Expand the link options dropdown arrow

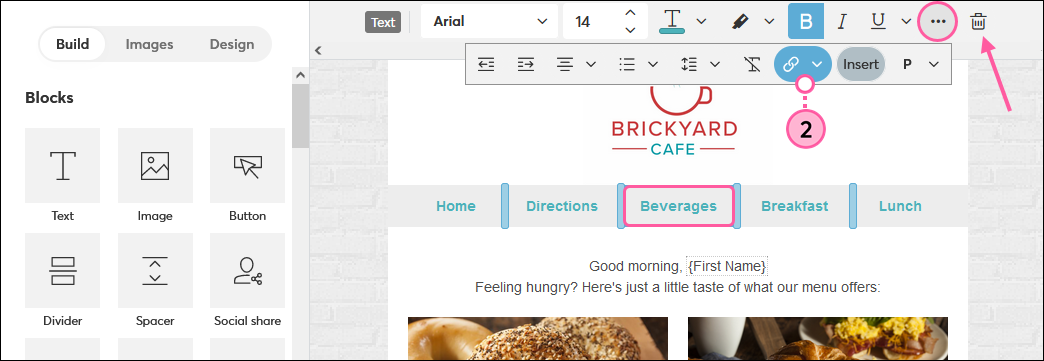(x=818, y=65)
